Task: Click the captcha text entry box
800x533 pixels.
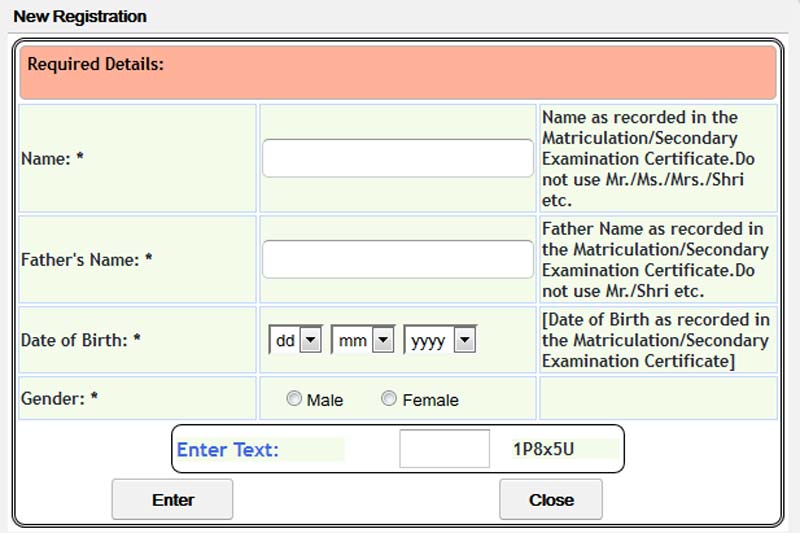Action: click(x=444, y=448)
